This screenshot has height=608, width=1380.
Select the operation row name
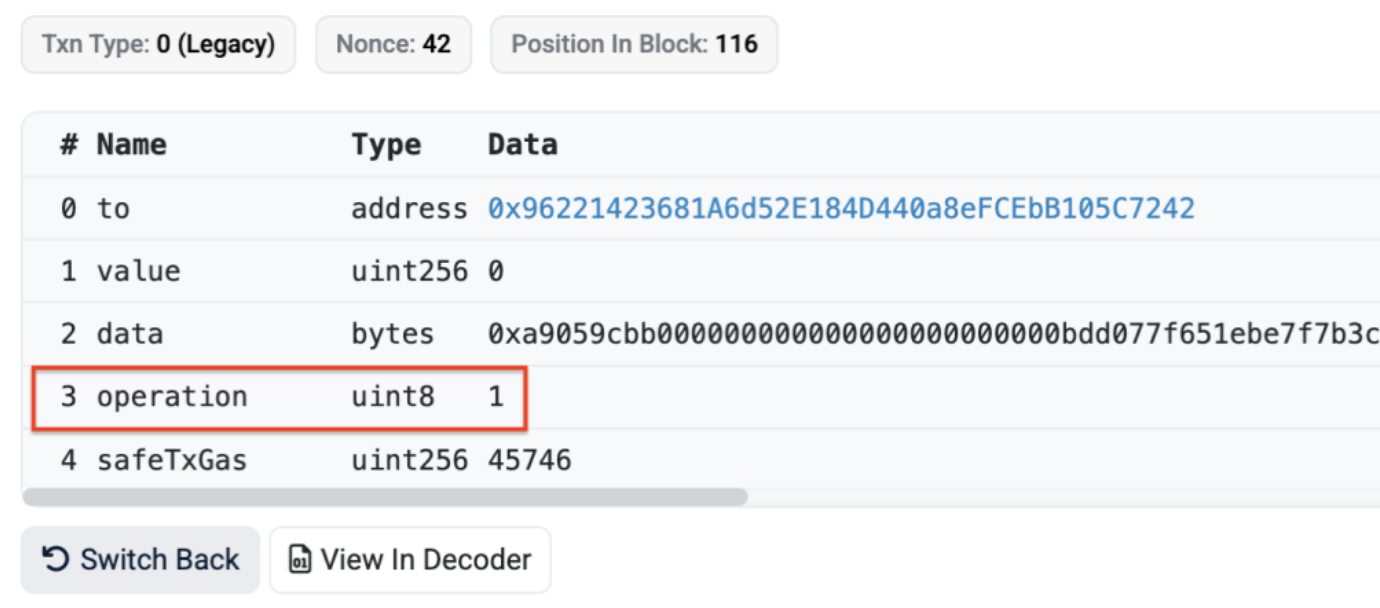172,397
